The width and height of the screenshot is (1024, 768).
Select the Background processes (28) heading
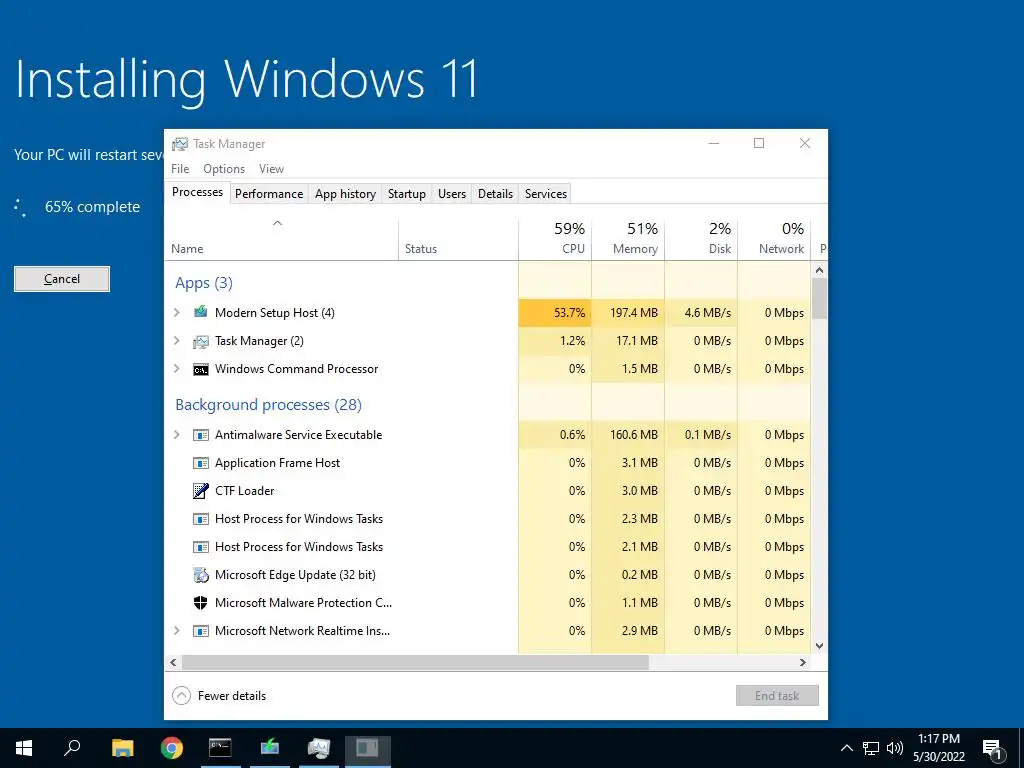[268, 405]
